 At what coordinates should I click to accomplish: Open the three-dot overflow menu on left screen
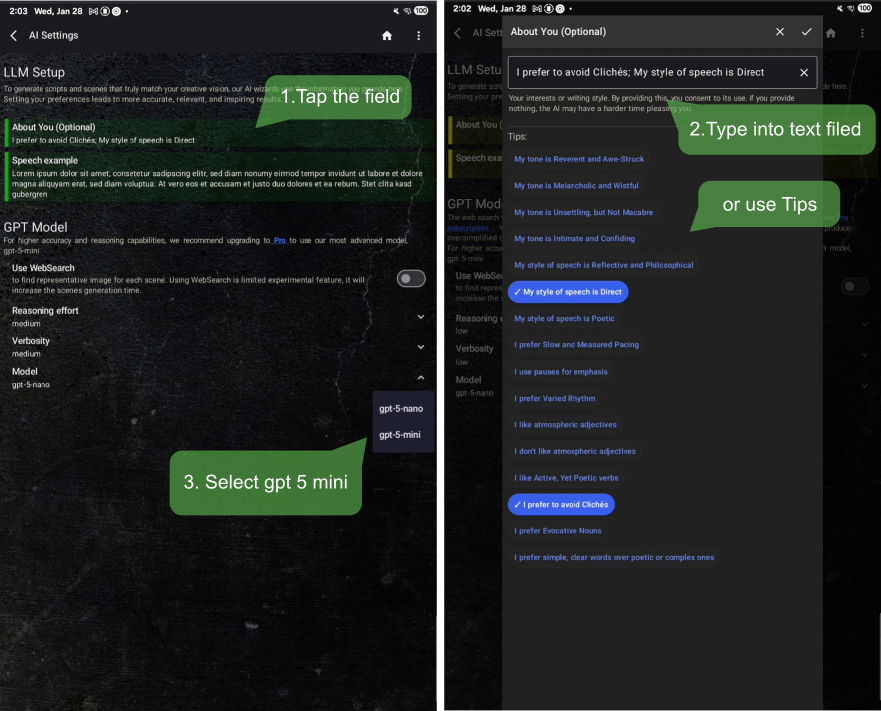419,36
